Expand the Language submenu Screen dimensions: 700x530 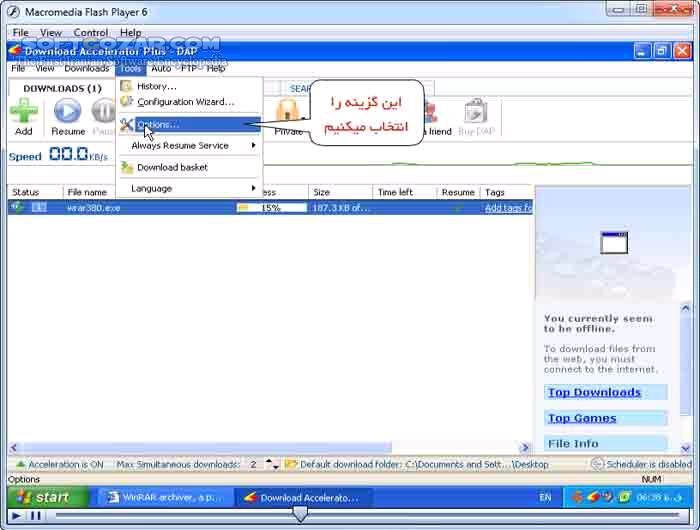190,188
